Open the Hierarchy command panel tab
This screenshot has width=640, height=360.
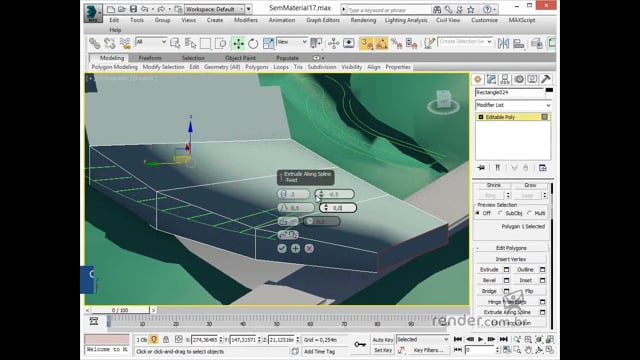coord(505,79)
